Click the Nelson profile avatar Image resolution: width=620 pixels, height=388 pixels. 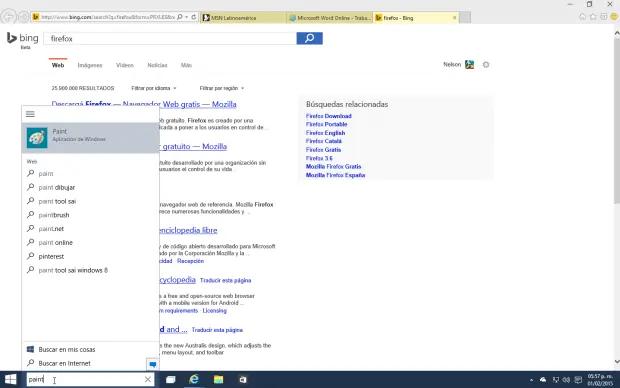[x=469, y=64]
